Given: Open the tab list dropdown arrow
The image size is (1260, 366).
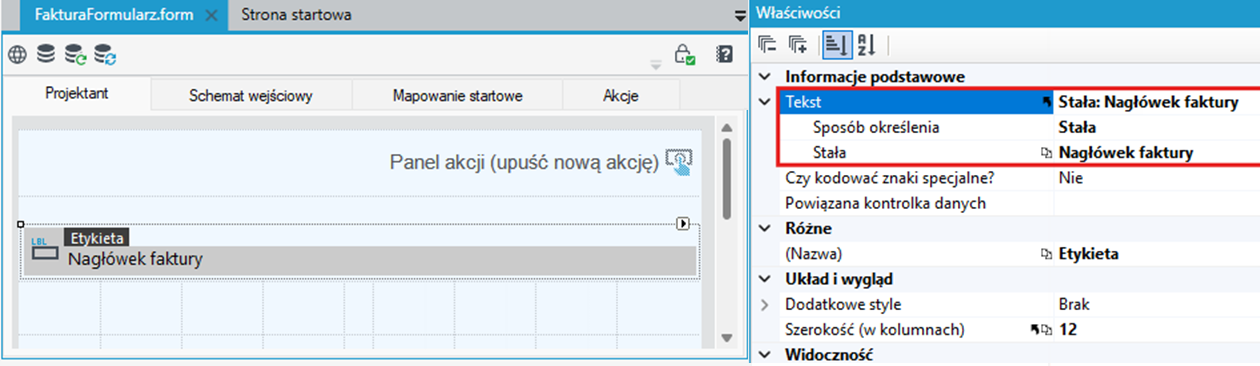Looking at the screenshot, I should click(740, 15).
